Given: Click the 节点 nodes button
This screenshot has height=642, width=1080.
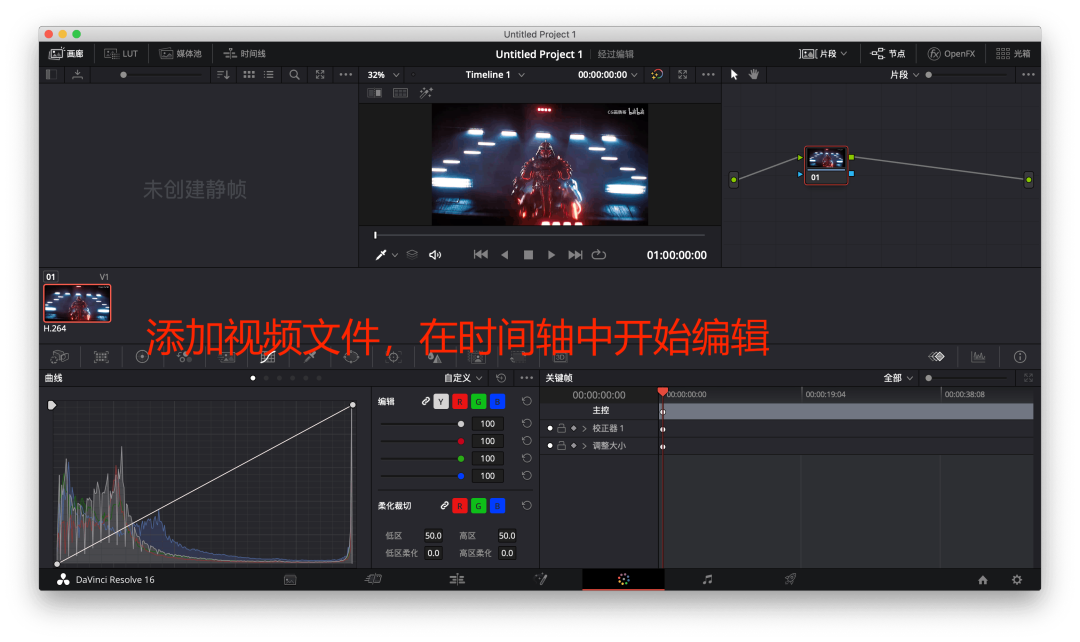Looking at the screenshot, I should tap(888, 53).
